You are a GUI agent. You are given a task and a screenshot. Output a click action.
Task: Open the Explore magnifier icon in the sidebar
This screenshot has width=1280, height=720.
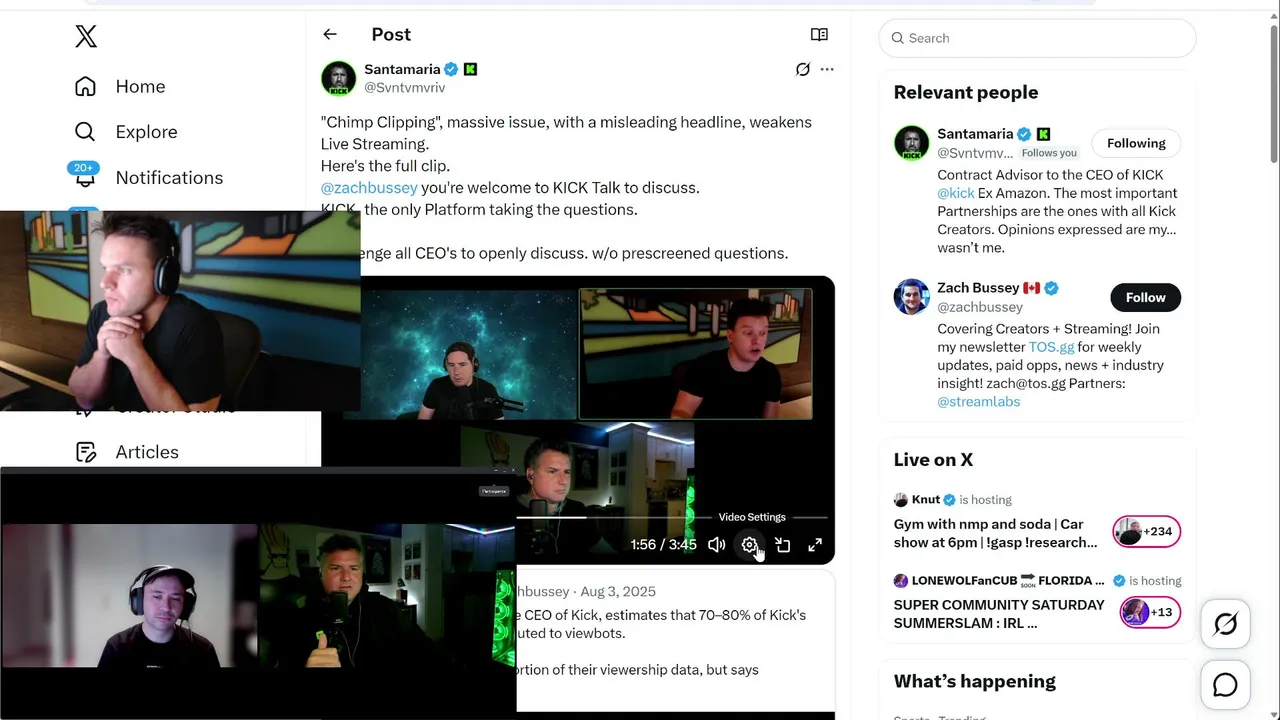pyautogui.click(x=86, y=132)
